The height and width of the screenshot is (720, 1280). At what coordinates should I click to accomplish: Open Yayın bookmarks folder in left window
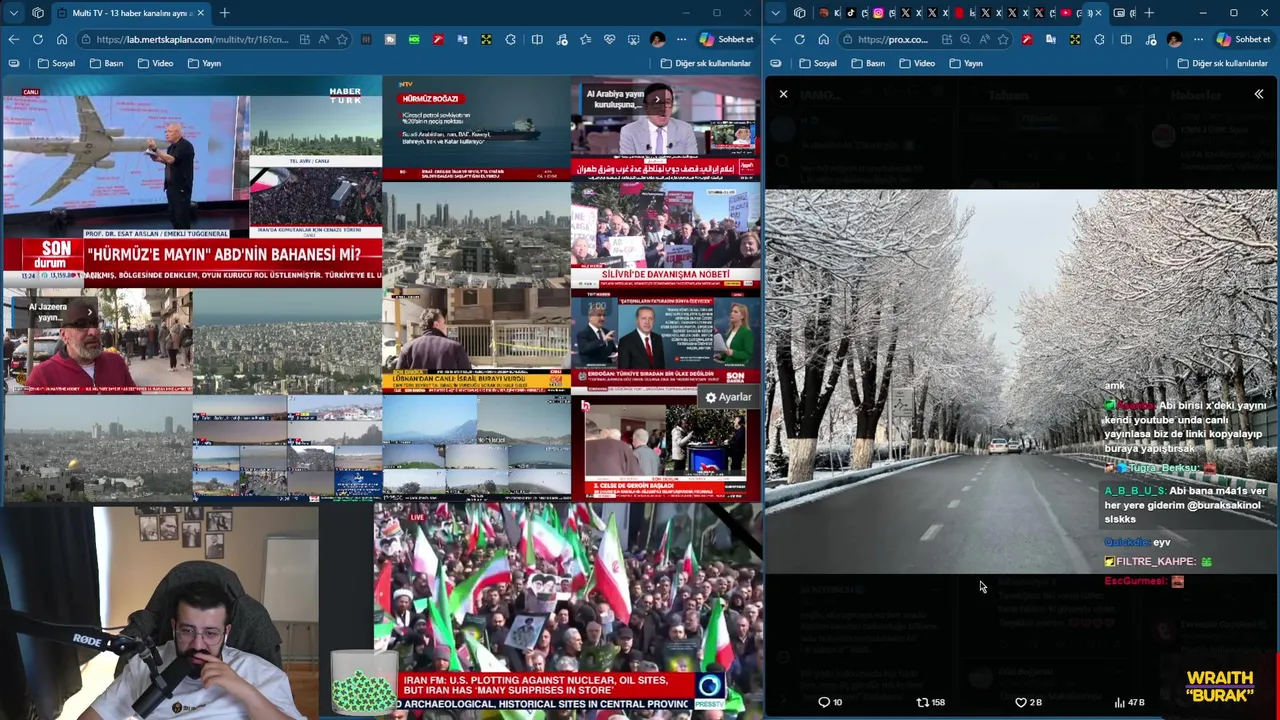(204, 63)
